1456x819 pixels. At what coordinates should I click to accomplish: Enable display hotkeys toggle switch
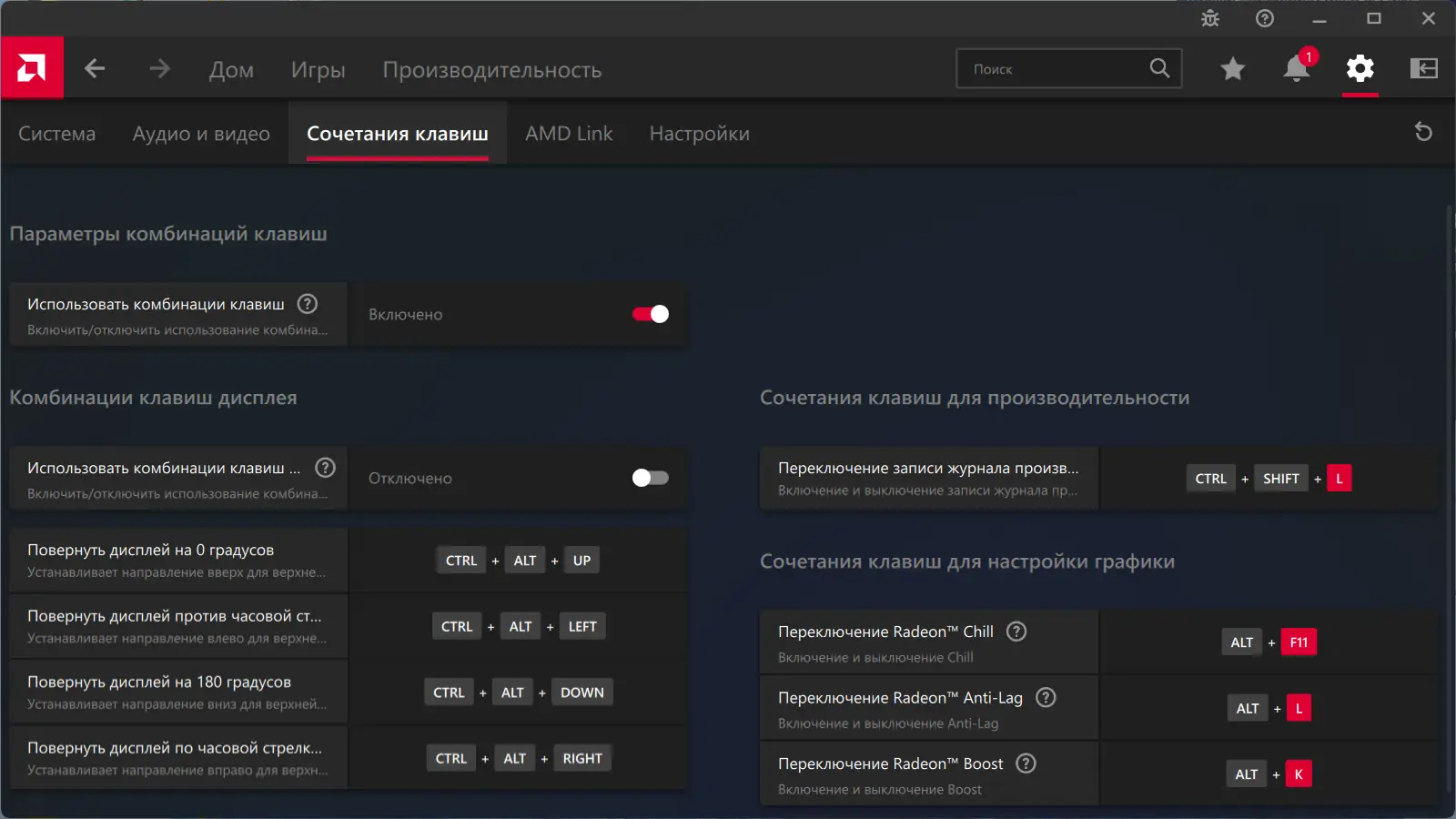click(x=651, y=478)
